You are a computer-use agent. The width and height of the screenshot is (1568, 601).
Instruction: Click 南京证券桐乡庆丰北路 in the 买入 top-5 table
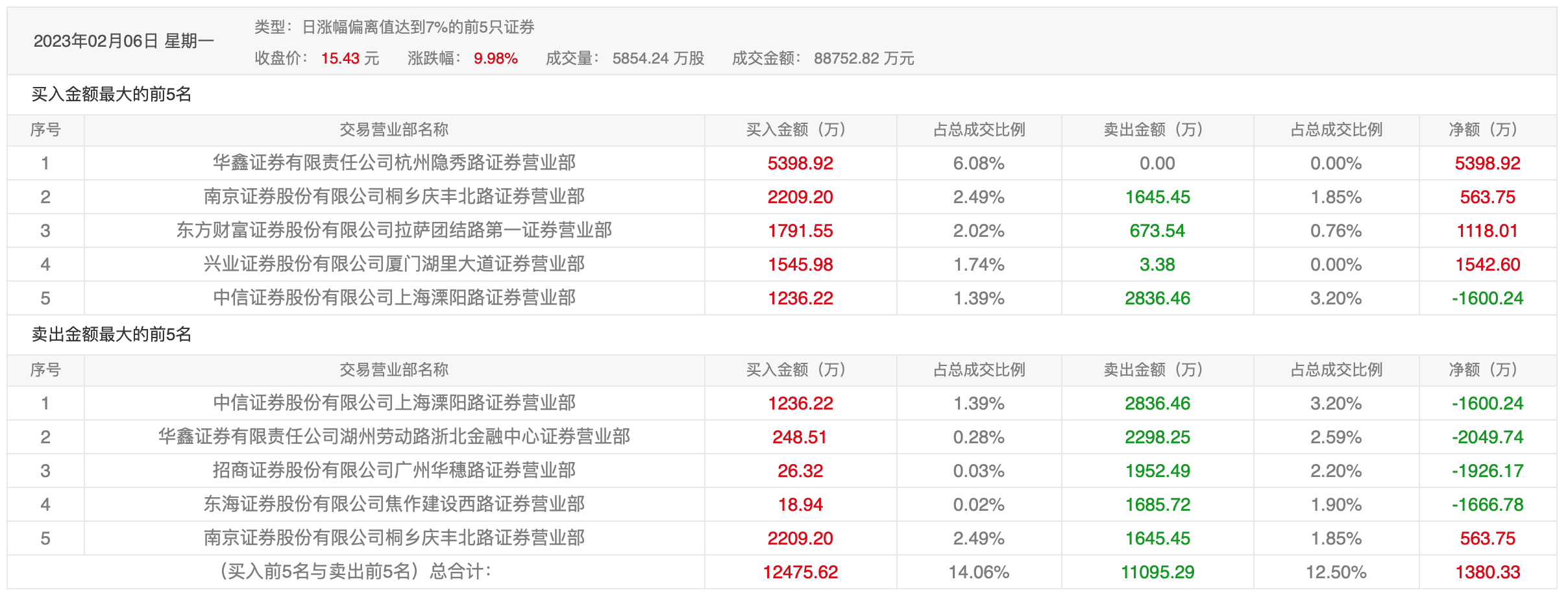pyautogui.click(x=394, y=197)
